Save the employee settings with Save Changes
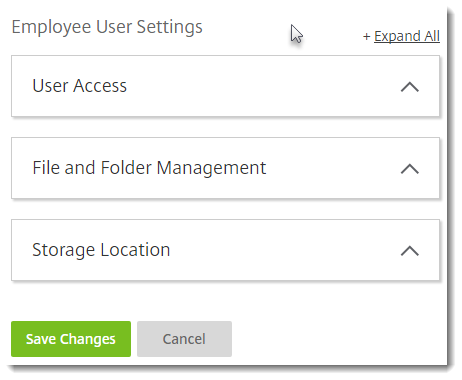 click(71, 339)
